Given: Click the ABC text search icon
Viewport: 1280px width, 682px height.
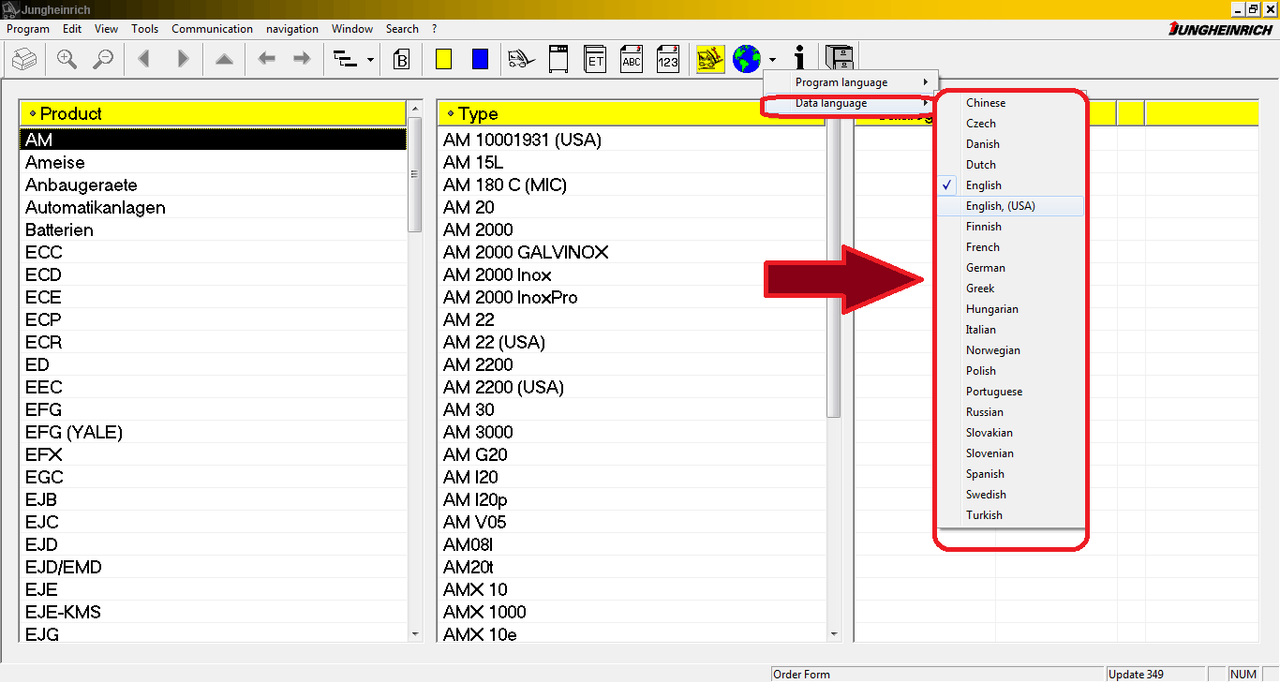Looking at the screenshot, I should [x=632, y=59].
